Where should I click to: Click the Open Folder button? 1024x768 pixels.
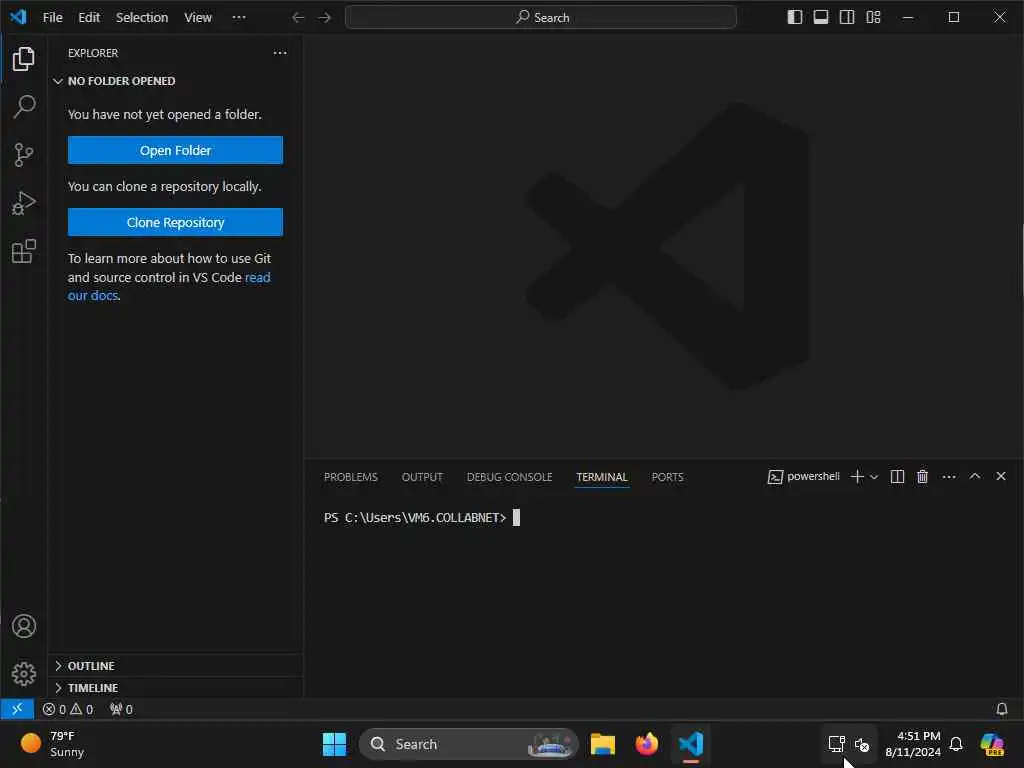click(175, 150)
